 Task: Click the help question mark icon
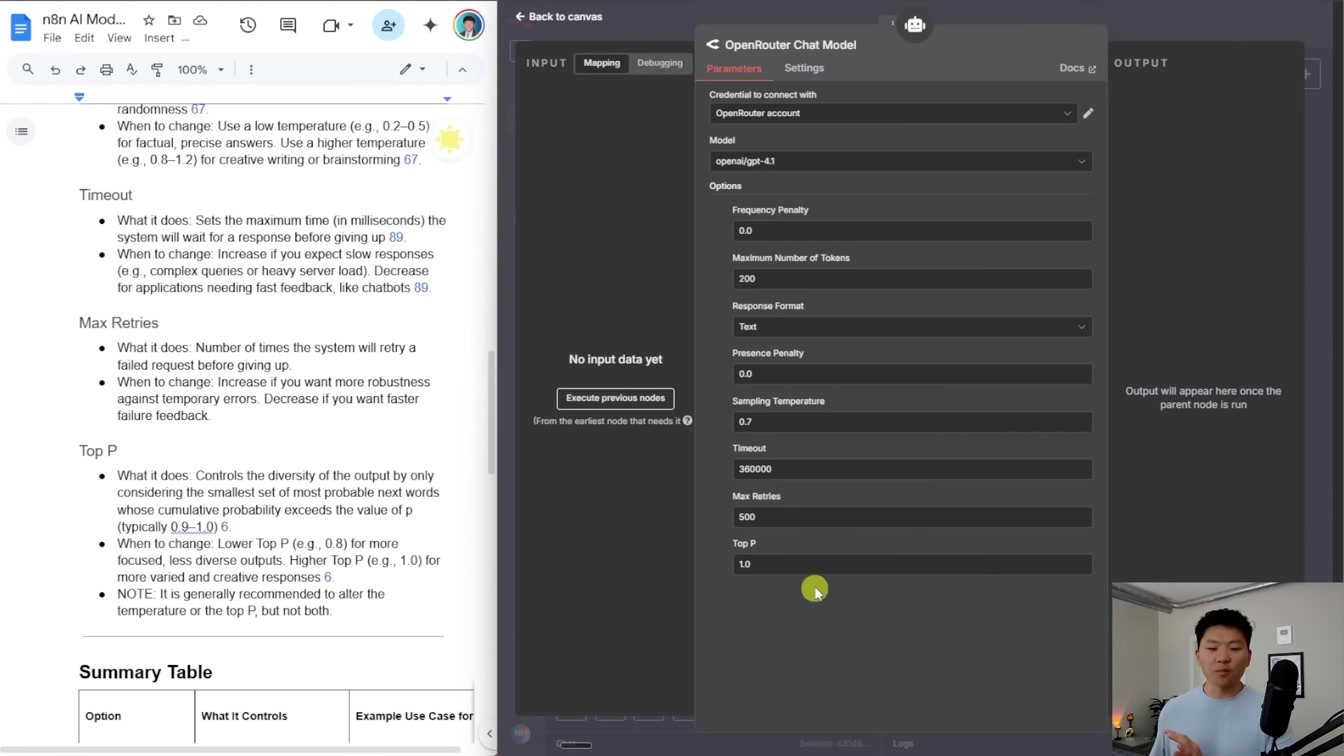coord(687,421)
